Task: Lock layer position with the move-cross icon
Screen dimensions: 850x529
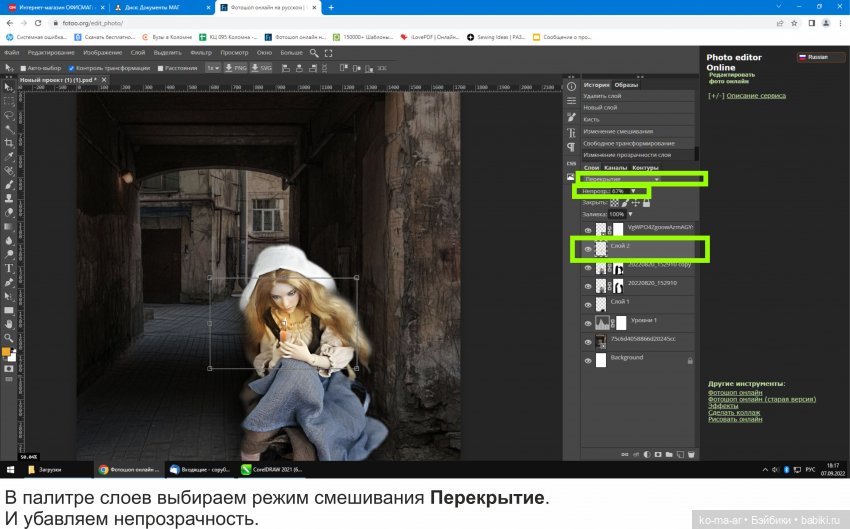Action: (x=636, y=203)
